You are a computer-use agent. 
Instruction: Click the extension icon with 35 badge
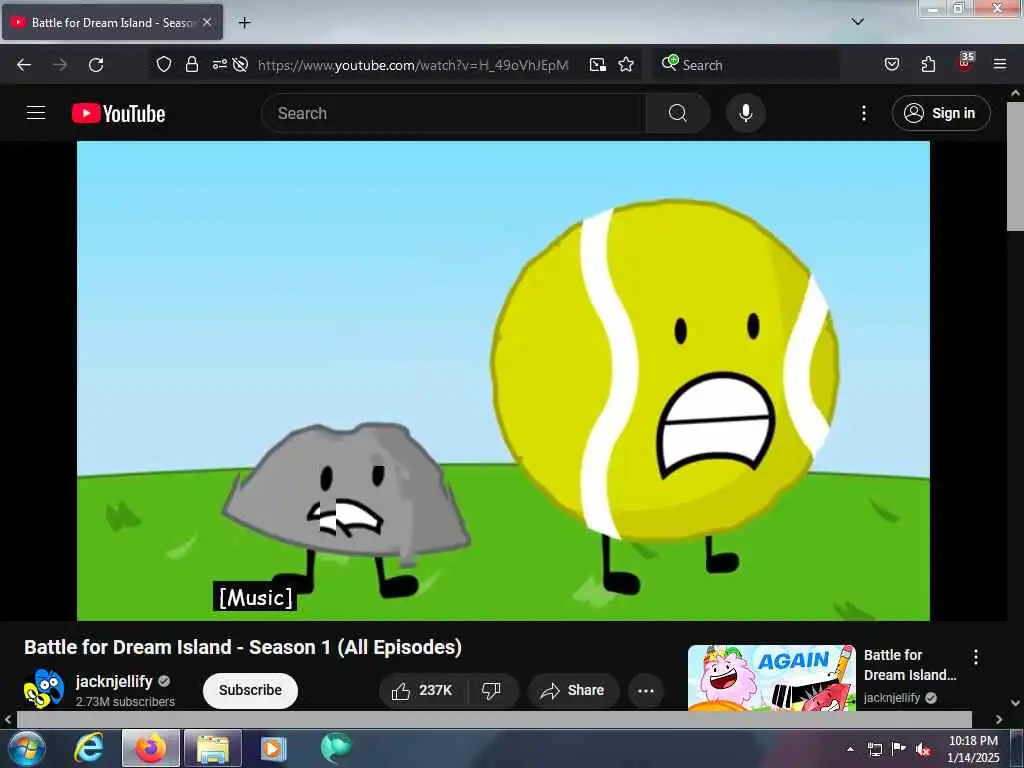pyautogui.click(x=965, y=63)
